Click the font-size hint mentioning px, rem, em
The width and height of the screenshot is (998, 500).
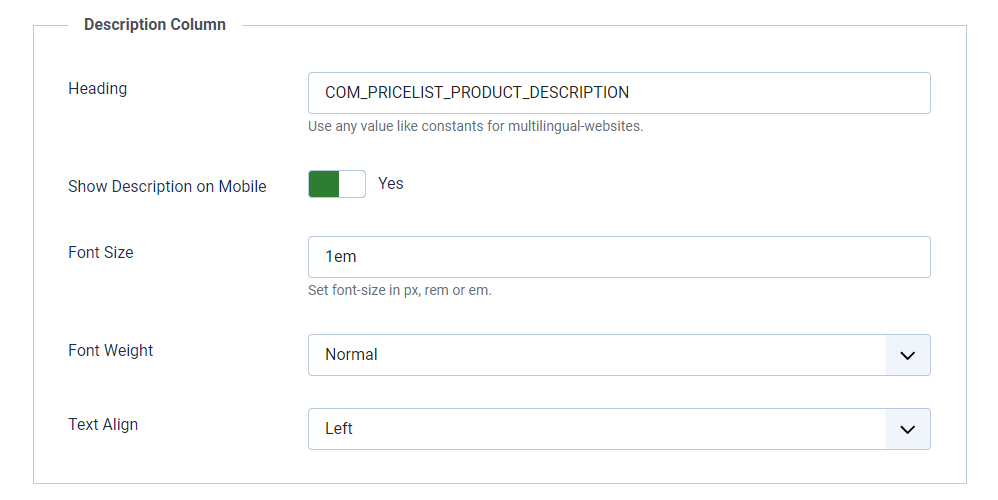(x=400, y=291)
